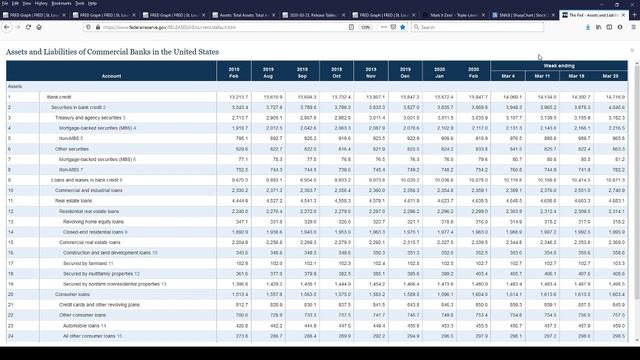Select 'Real estate loans' row label
The width and height of the screenshot is (640, 360).
tap(73, 201)
